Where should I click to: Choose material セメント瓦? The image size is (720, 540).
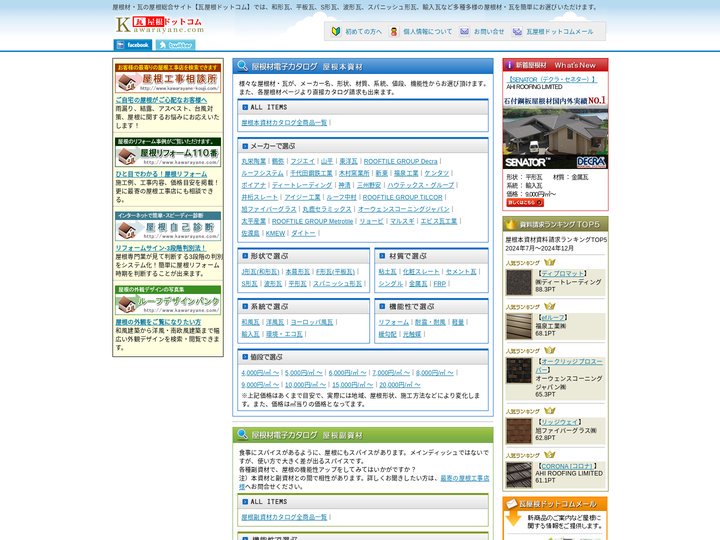pyautogui.click(x=461, y=272)
